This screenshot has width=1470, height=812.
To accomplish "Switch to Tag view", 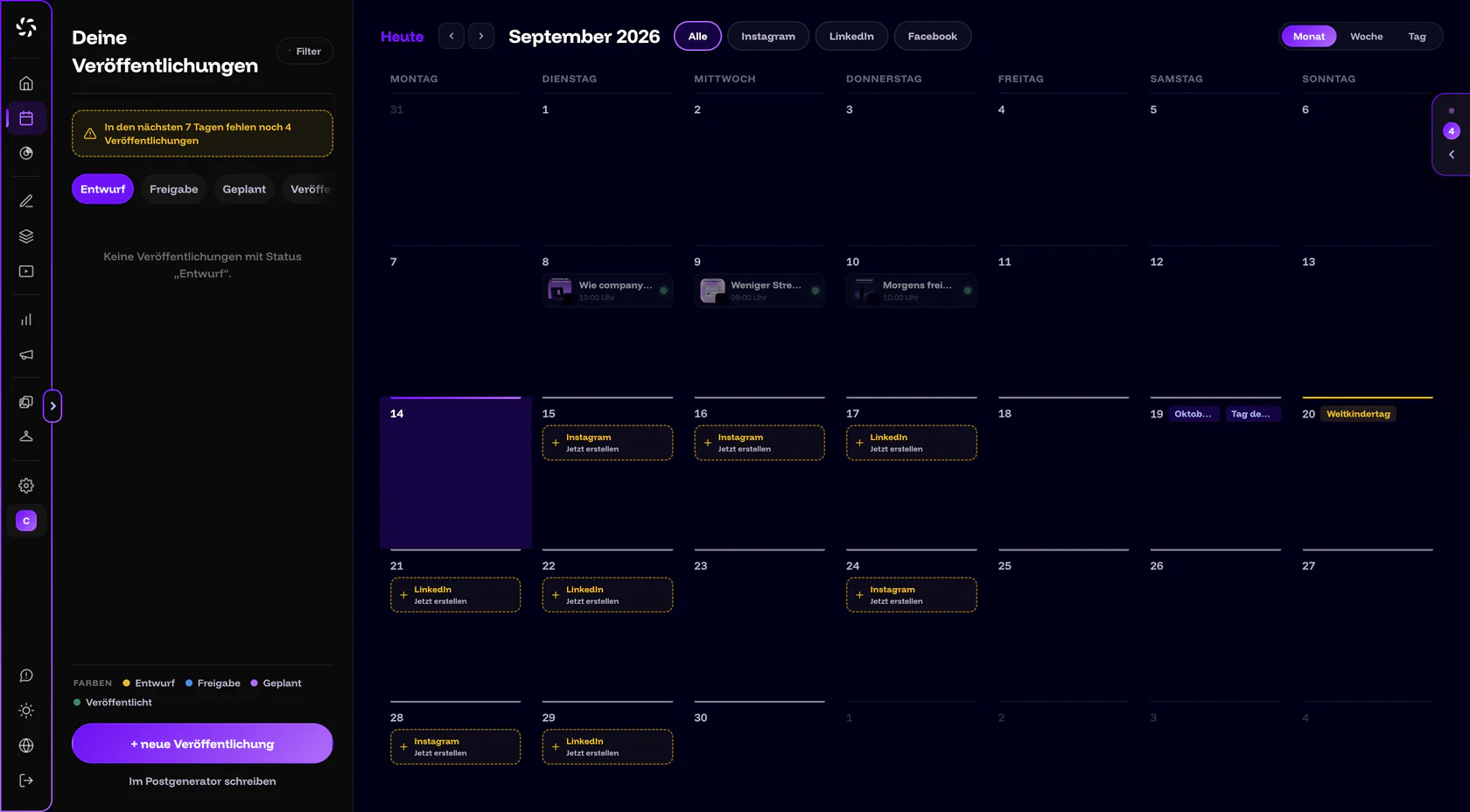I will (x=1417, y=36).
